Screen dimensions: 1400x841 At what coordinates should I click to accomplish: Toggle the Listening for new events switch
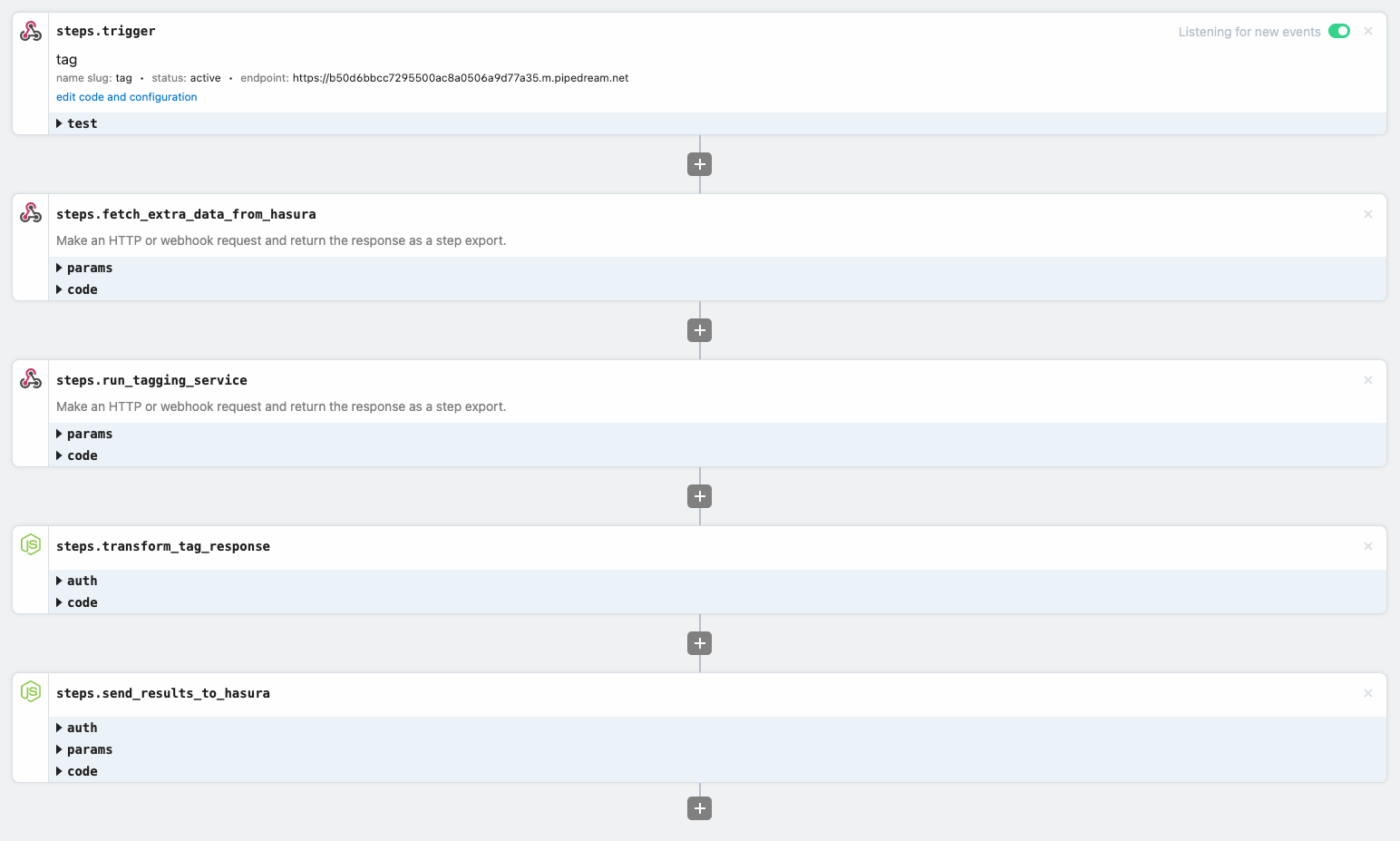click(x=1339, y=31)
